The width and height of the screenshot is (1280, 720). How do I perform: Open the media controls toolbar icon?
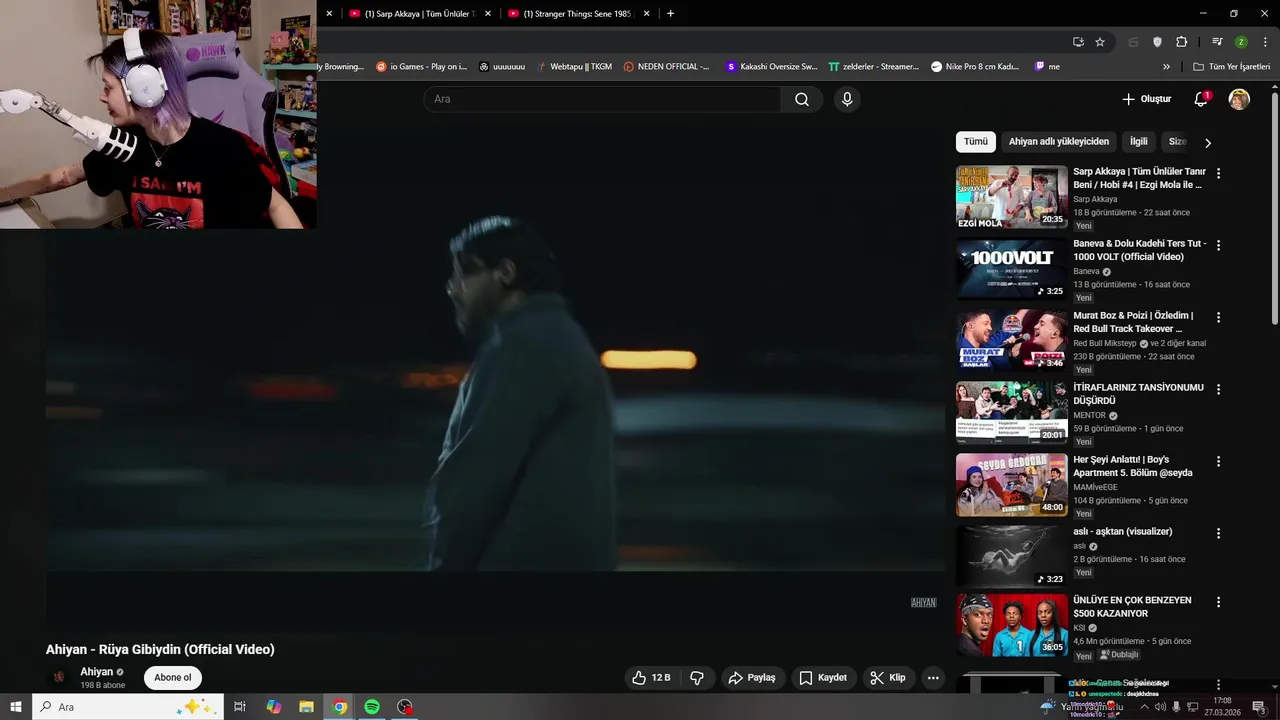tap(1217, 42)
